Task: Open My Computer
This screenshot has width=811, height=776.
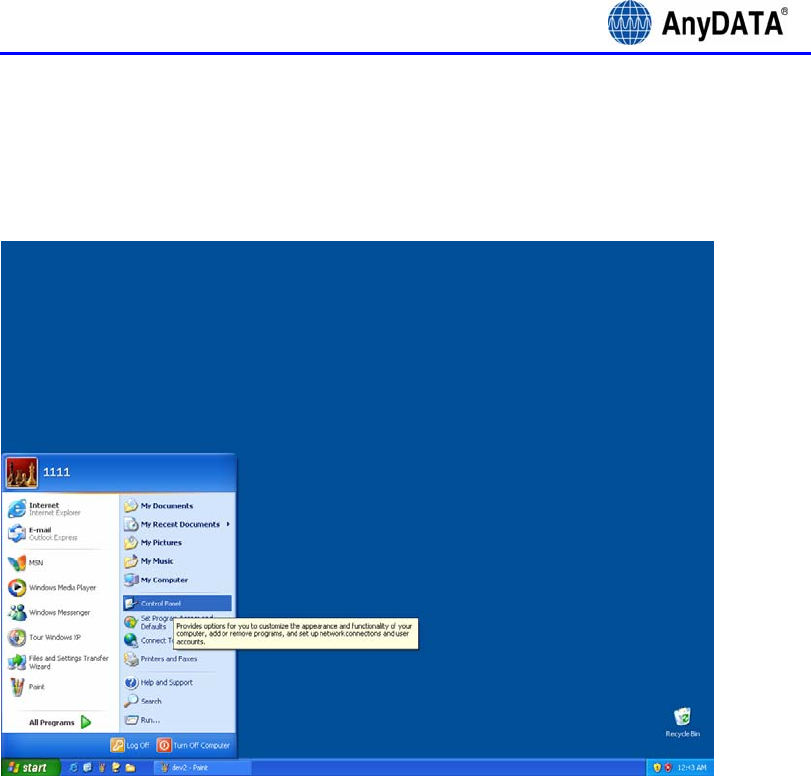Action: [156, 580]
